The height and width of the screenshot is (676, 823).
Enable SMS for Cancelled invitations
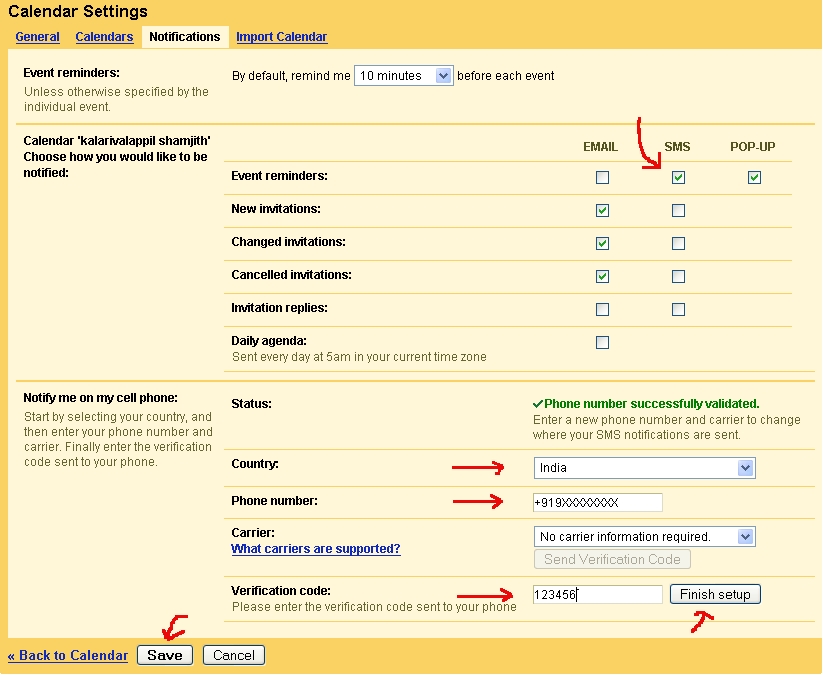coord(678,277)
